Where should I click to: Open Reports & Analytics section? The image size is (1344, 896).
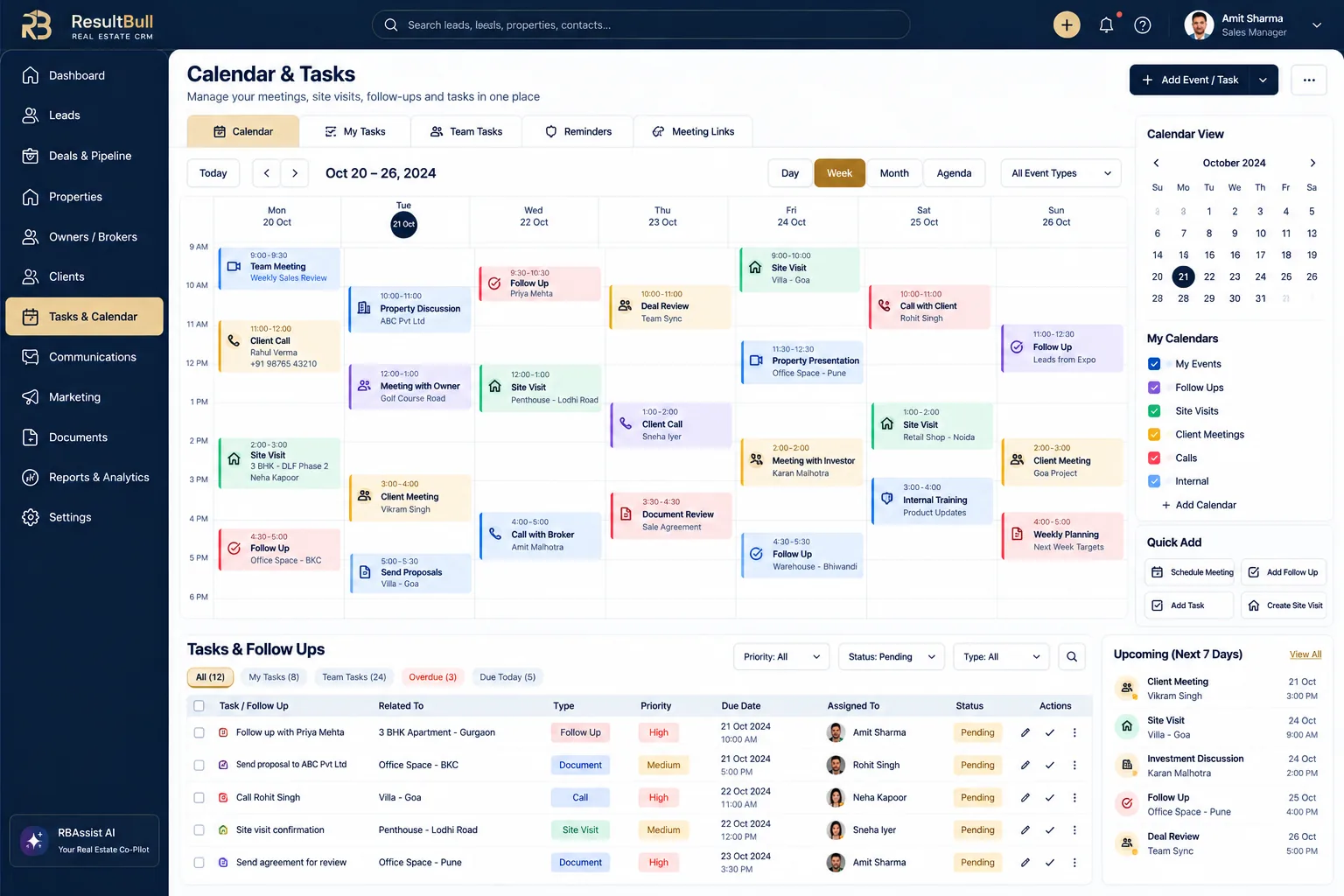[84, 477]
